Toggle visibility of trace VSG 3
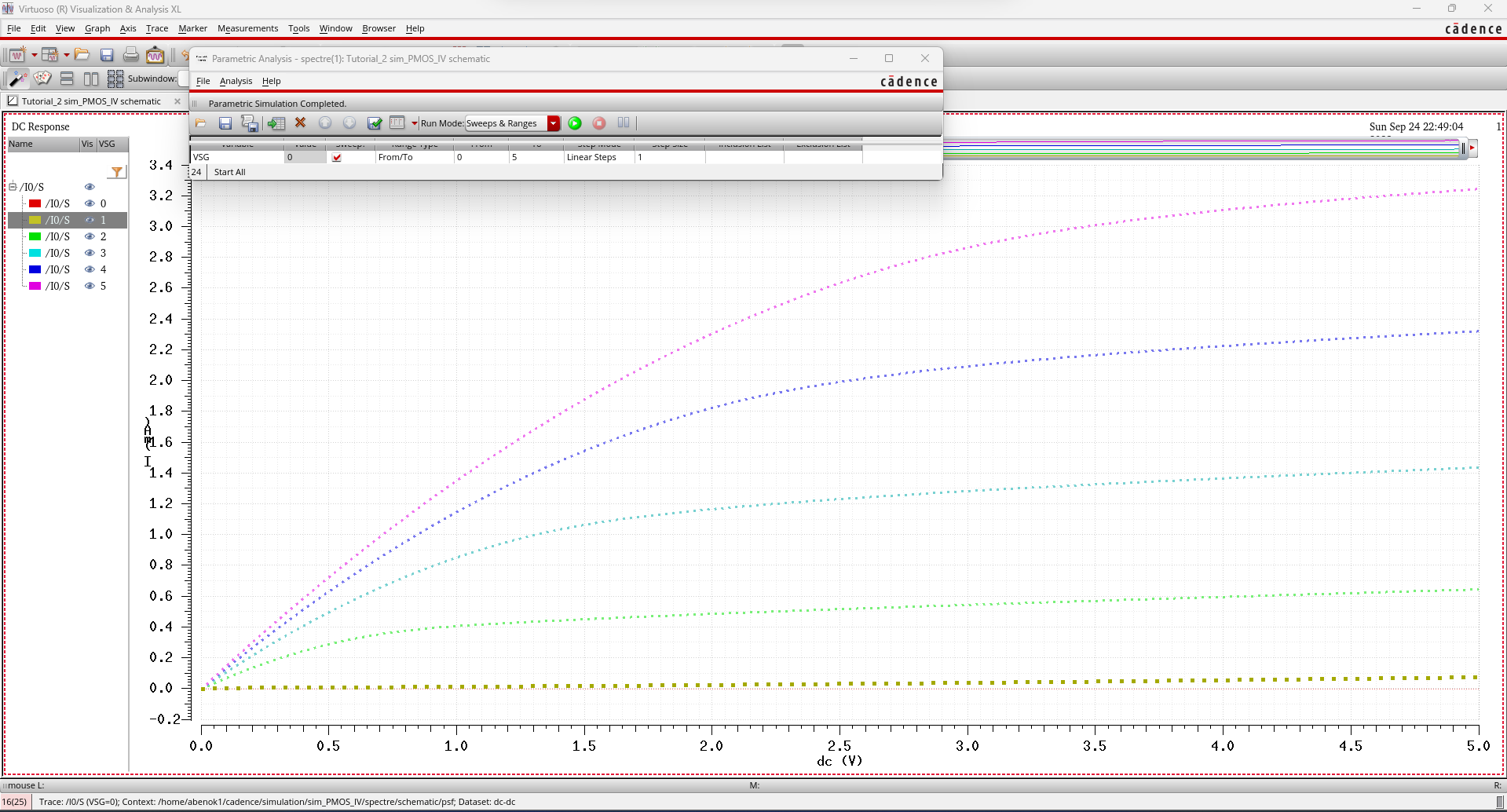 click(x=90, y=253)
